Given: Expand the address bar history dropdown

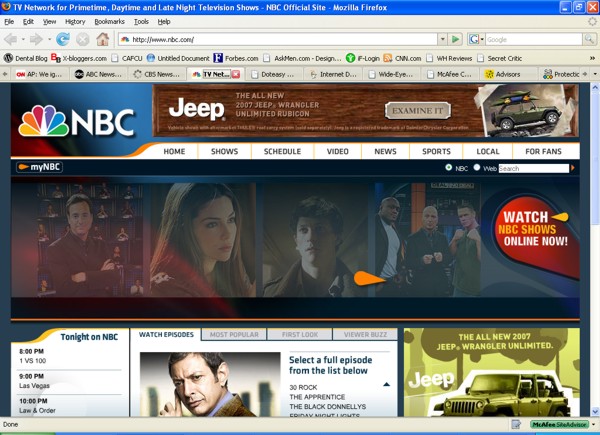Looking at the screenshot, I should click(442, 39).
